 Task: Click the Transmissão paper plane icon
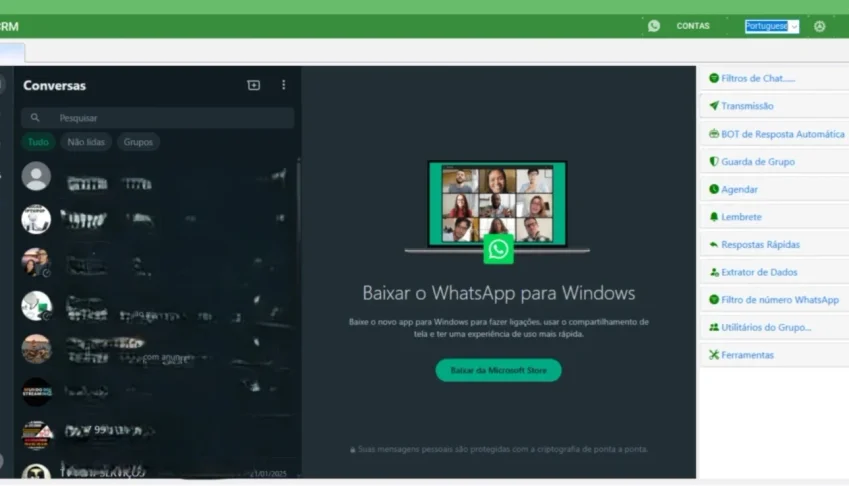click(714, 106)
